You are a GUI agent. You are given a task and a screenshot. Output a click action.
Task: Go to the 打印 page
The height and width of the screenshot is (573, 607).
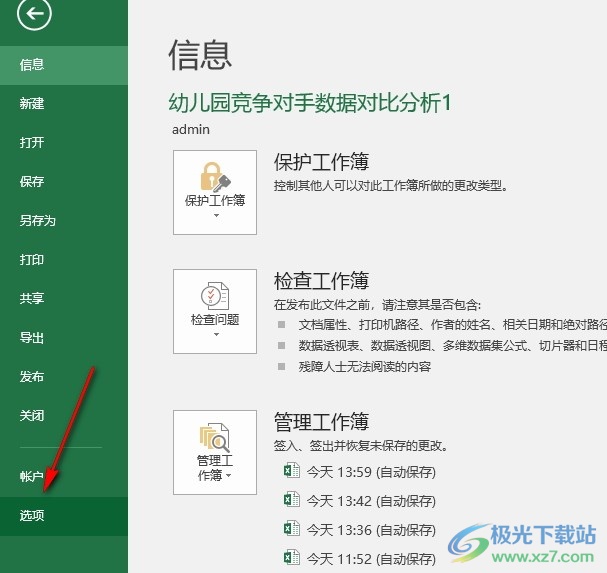coord(64,260)
